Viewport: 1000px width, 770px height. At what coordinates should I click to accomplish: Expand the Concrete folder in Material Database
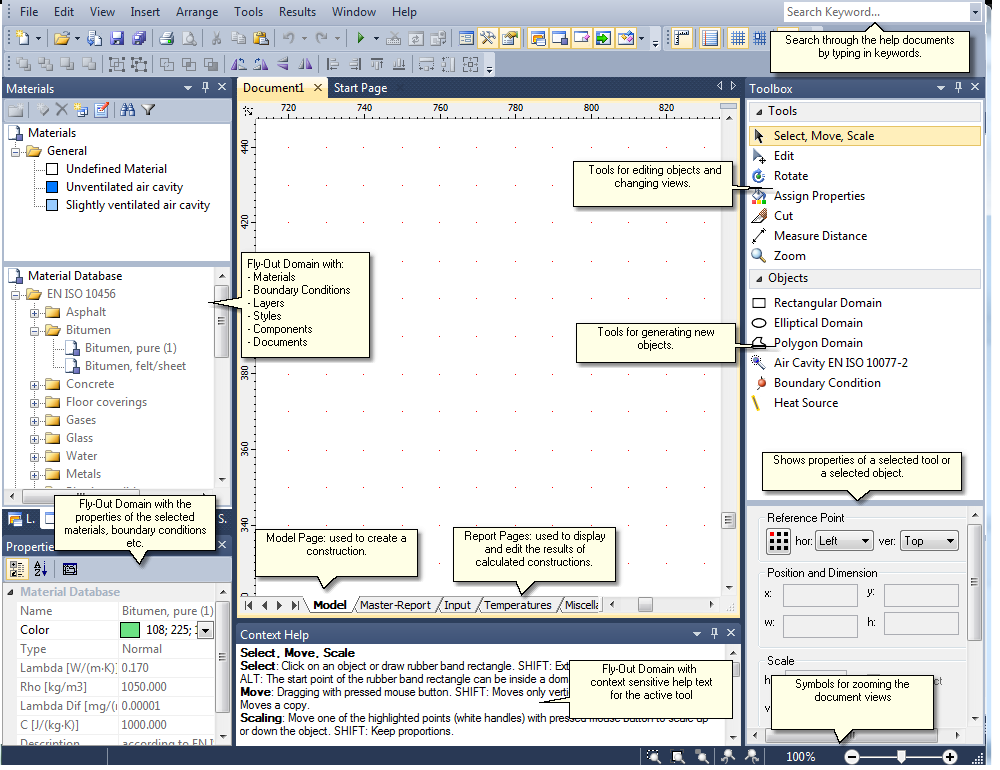pos(36,384)
